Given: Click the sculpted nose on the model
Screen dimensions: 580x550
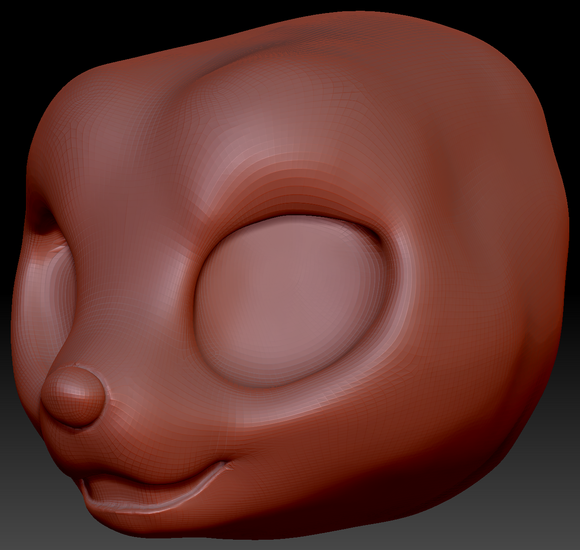Looking at the screenshot, I should (x=74, y=396).
